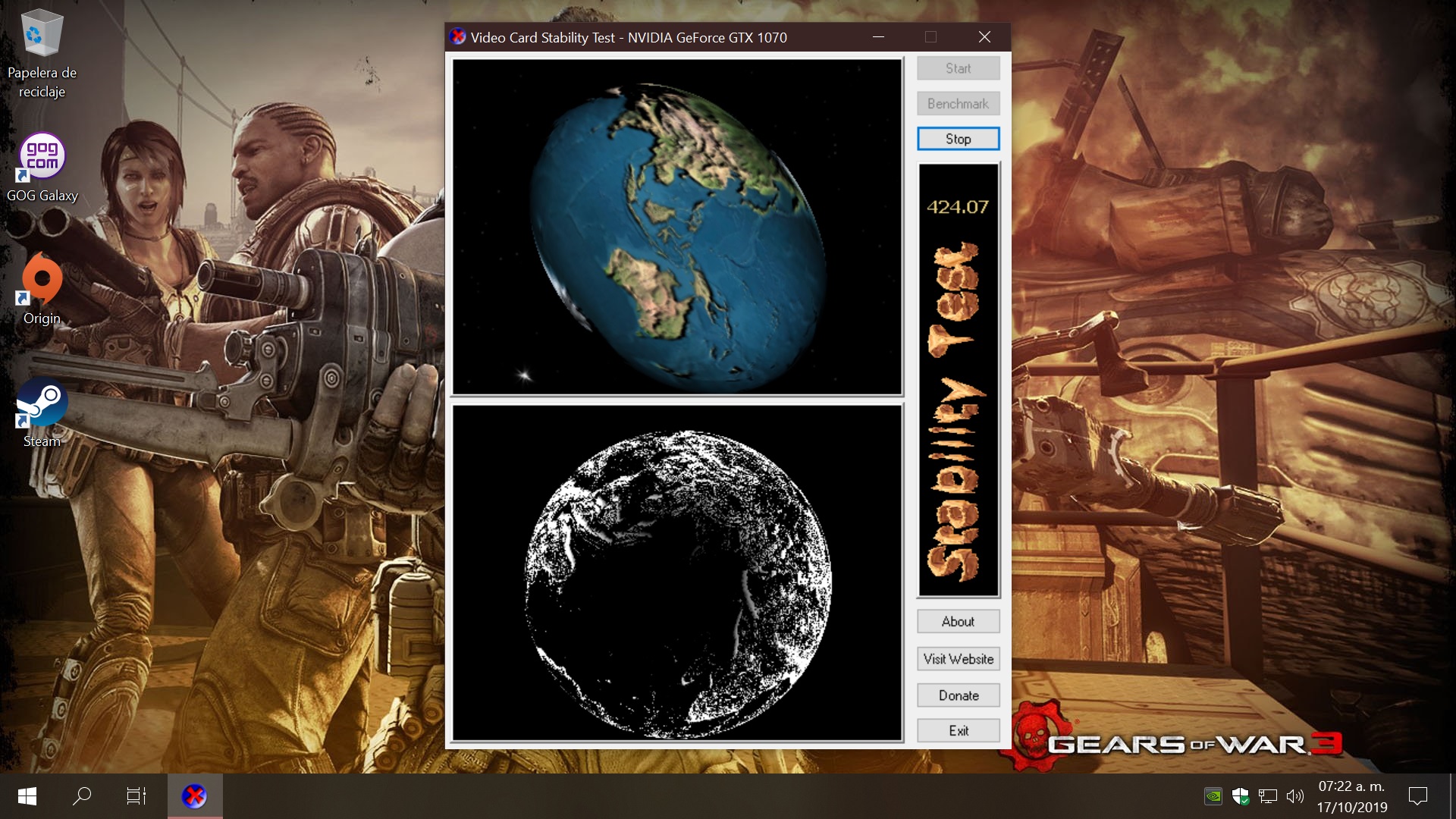The height and width of the screenshot is (819, 1456).
Task: Open Papelera de reciclaje (Recycle Bin)
Action: [43, 34]
